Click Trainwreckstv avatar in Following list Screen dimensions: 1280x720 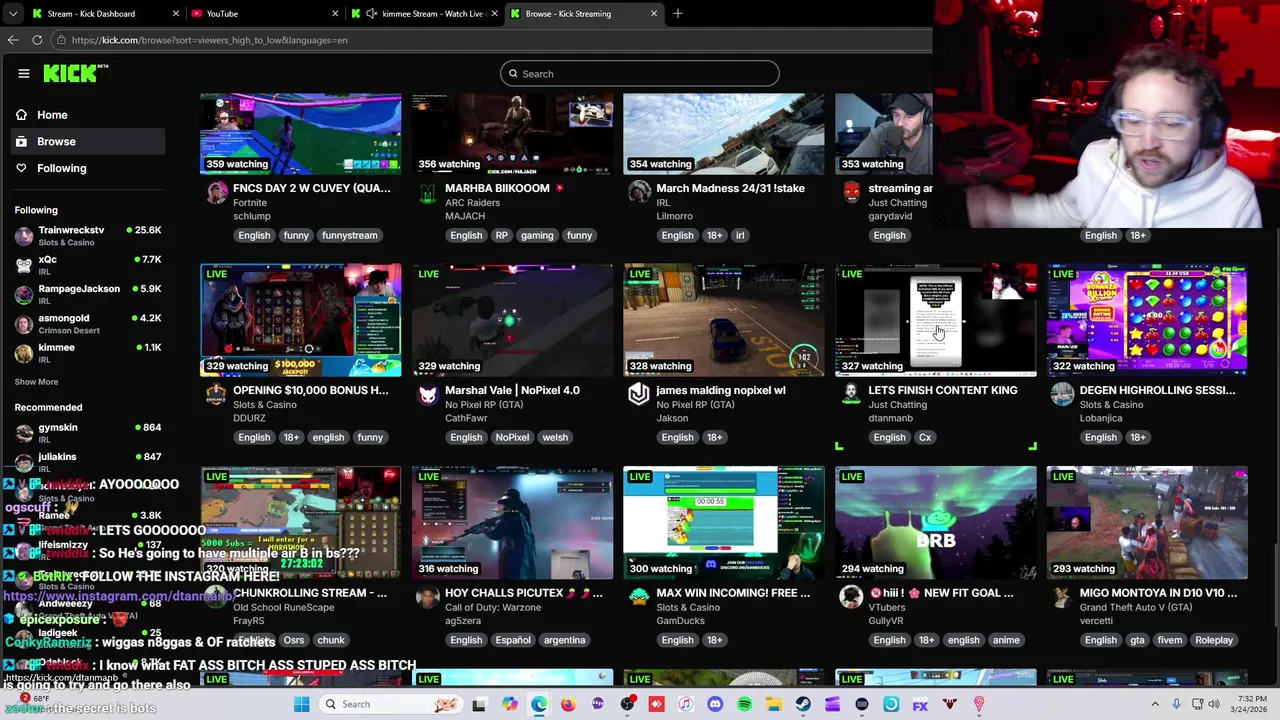(24, 237)
